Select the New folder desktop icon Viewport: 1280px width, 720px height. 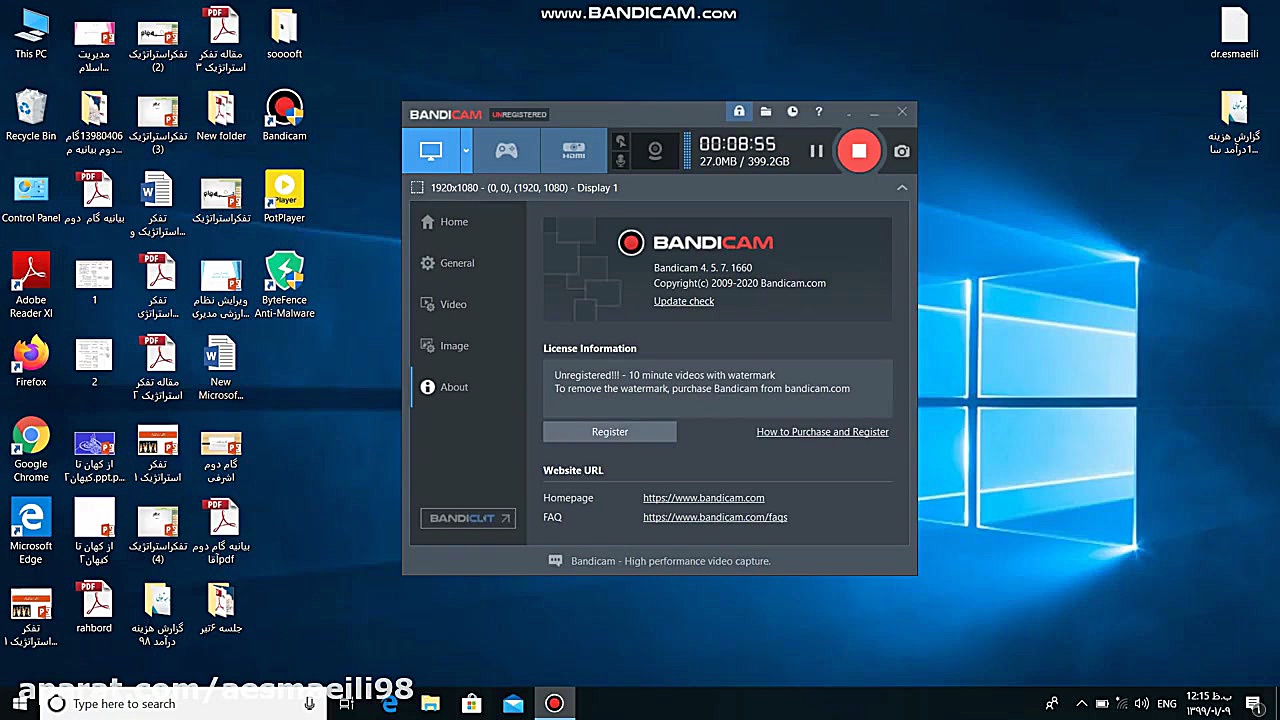221,115
